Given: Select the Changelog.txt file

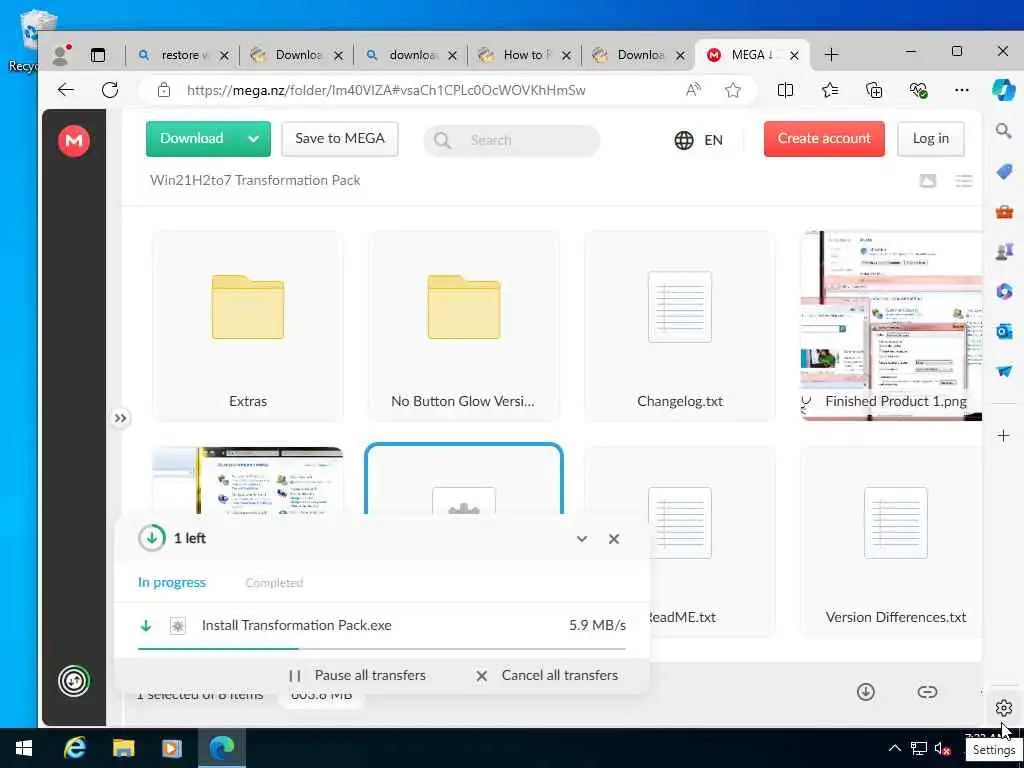Looking at the screenshot, I should (680, 326).
